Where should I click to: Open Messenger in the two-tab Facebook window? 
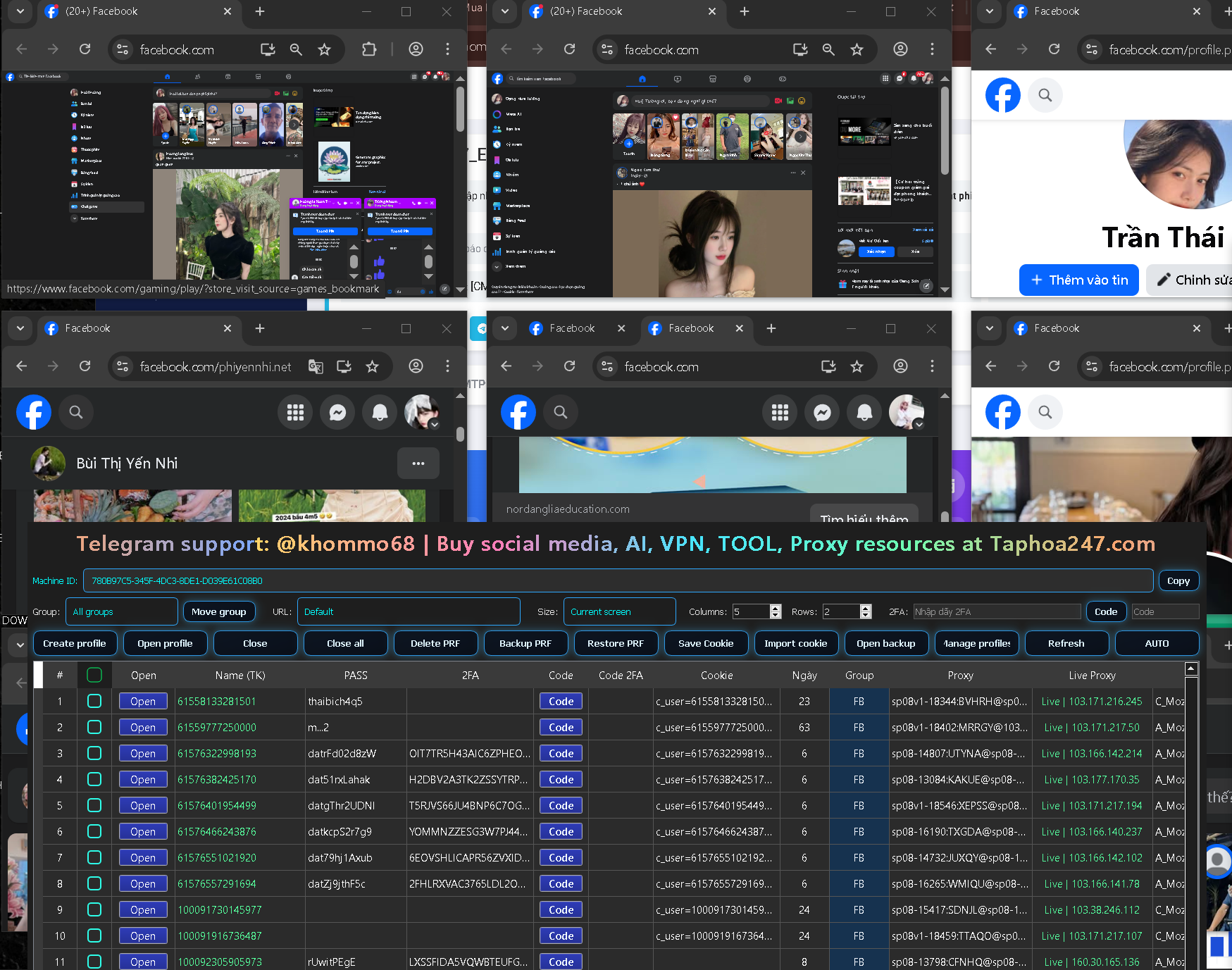coord(822,413)
